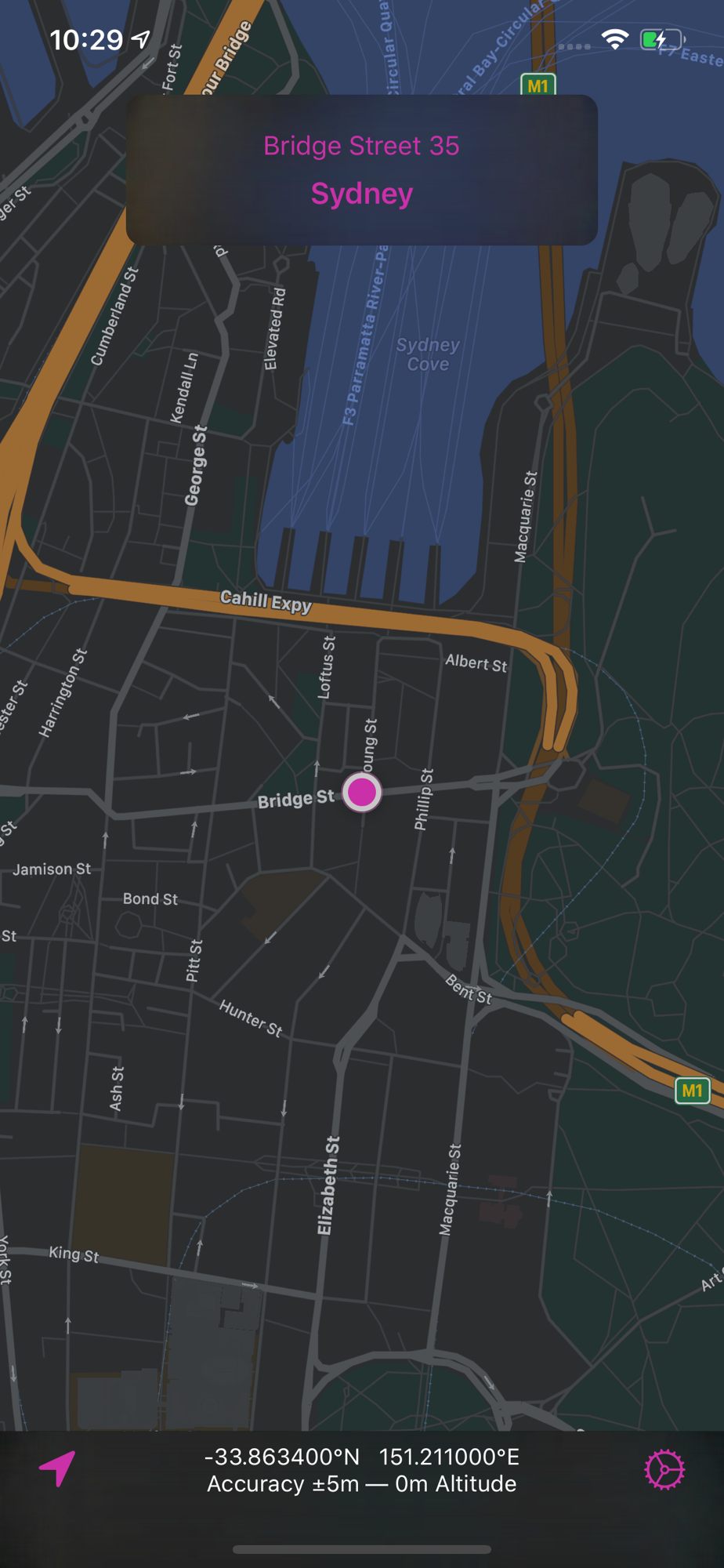The image size is (724, 1568).
Task: Tap the 10:29 clock in status bar
Action: (86, 39)
